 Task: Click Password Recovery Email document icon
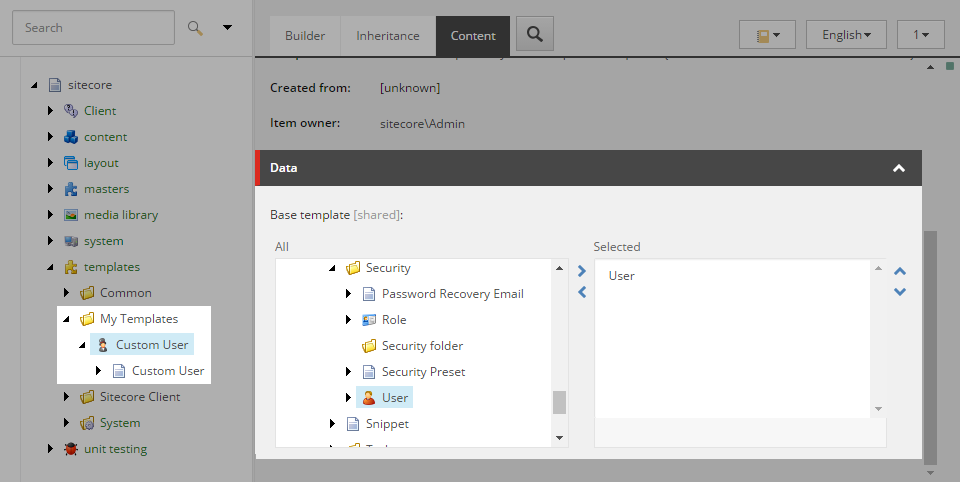tap(369, 294)
